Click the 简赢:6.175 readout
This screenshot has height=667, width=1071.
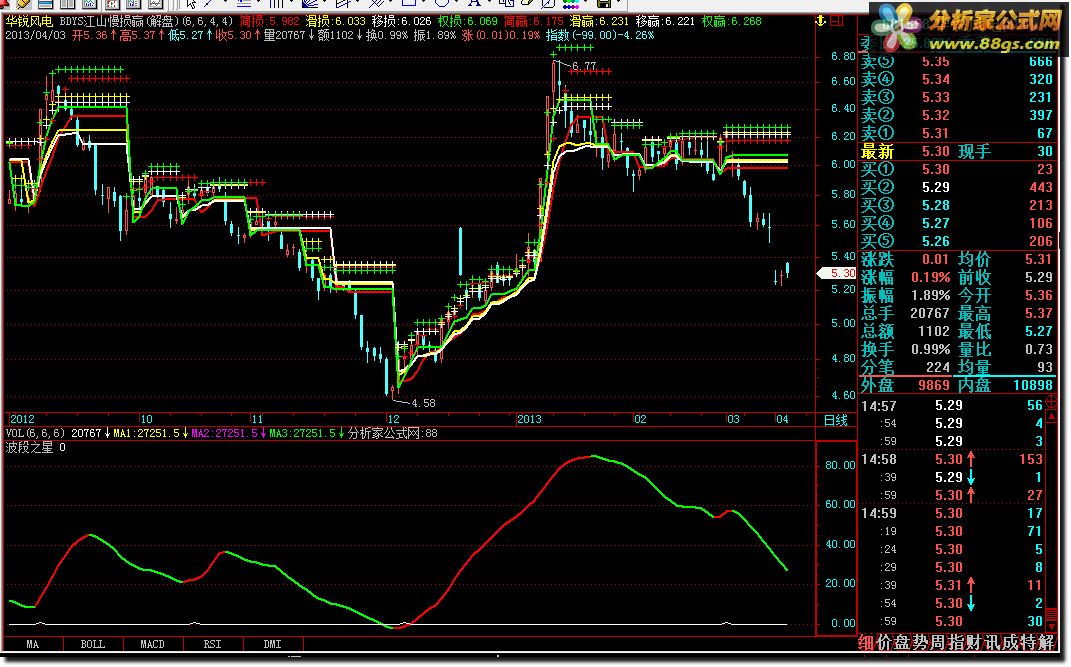pos(533,21)
